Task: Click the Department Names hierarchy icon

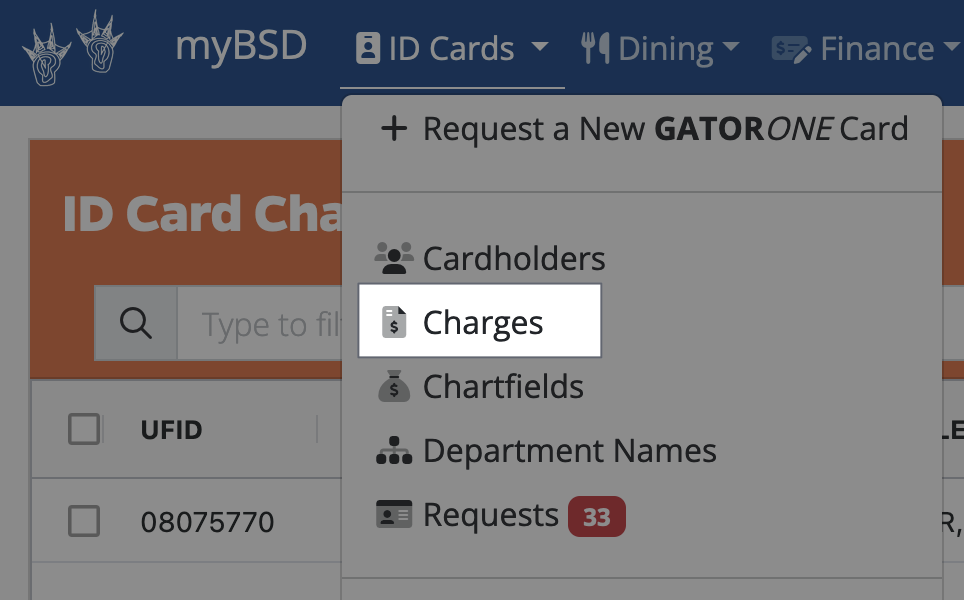Action: (394, 451)
